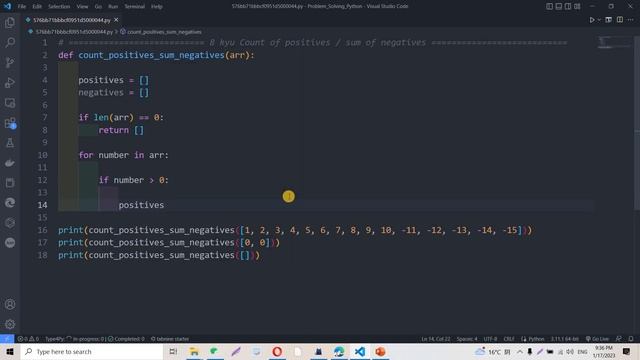The height and width of the screenshot is (360, 640).
Task: Open the View menu
Action: coord(82,7)
